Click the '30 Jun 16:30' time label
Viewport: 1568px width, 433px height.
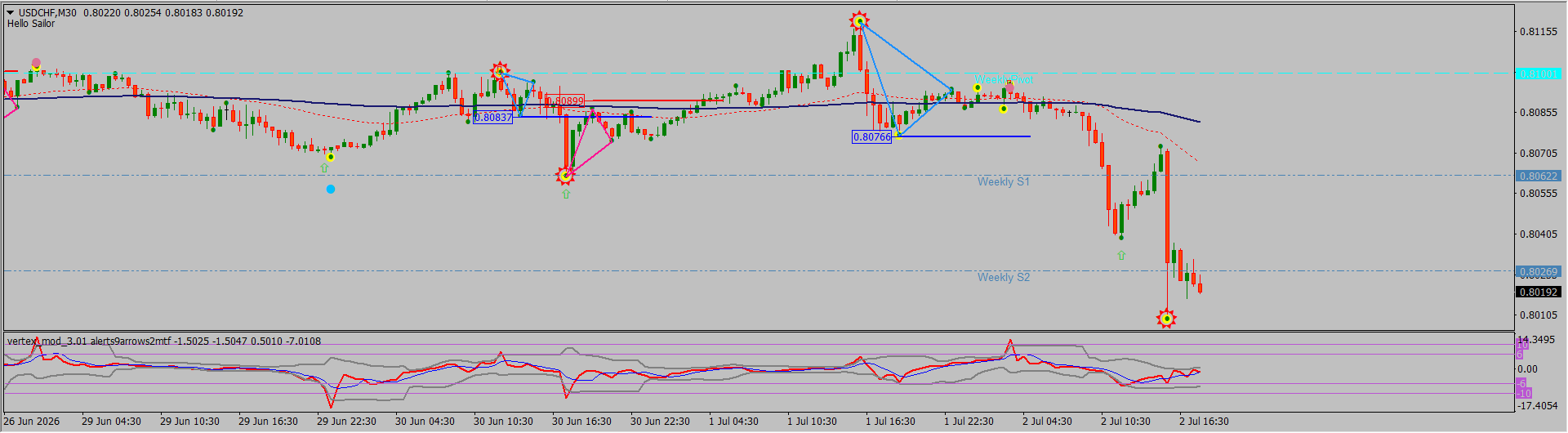pos(581,422)
